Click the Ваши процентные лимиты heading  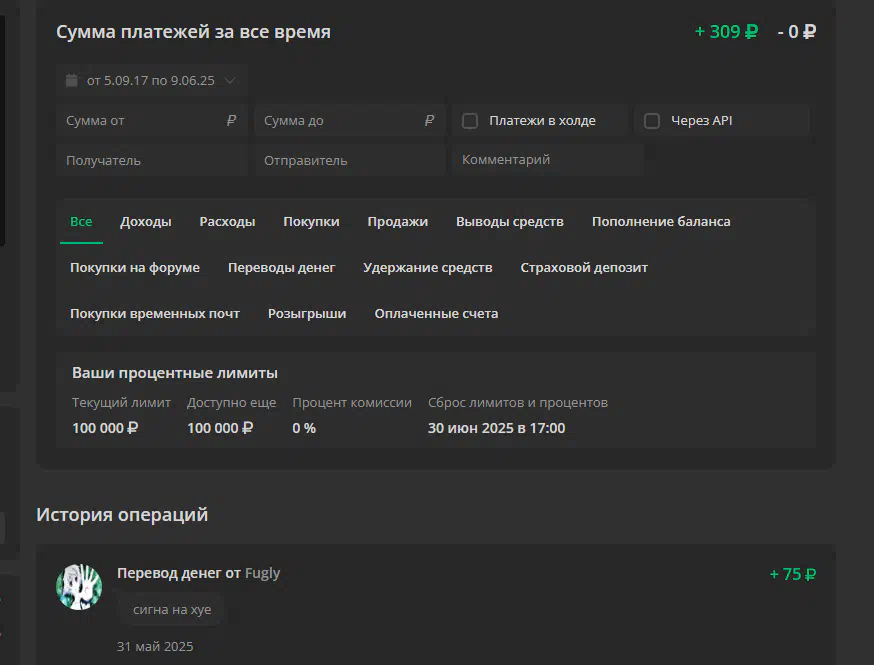[x=174, y=373]
